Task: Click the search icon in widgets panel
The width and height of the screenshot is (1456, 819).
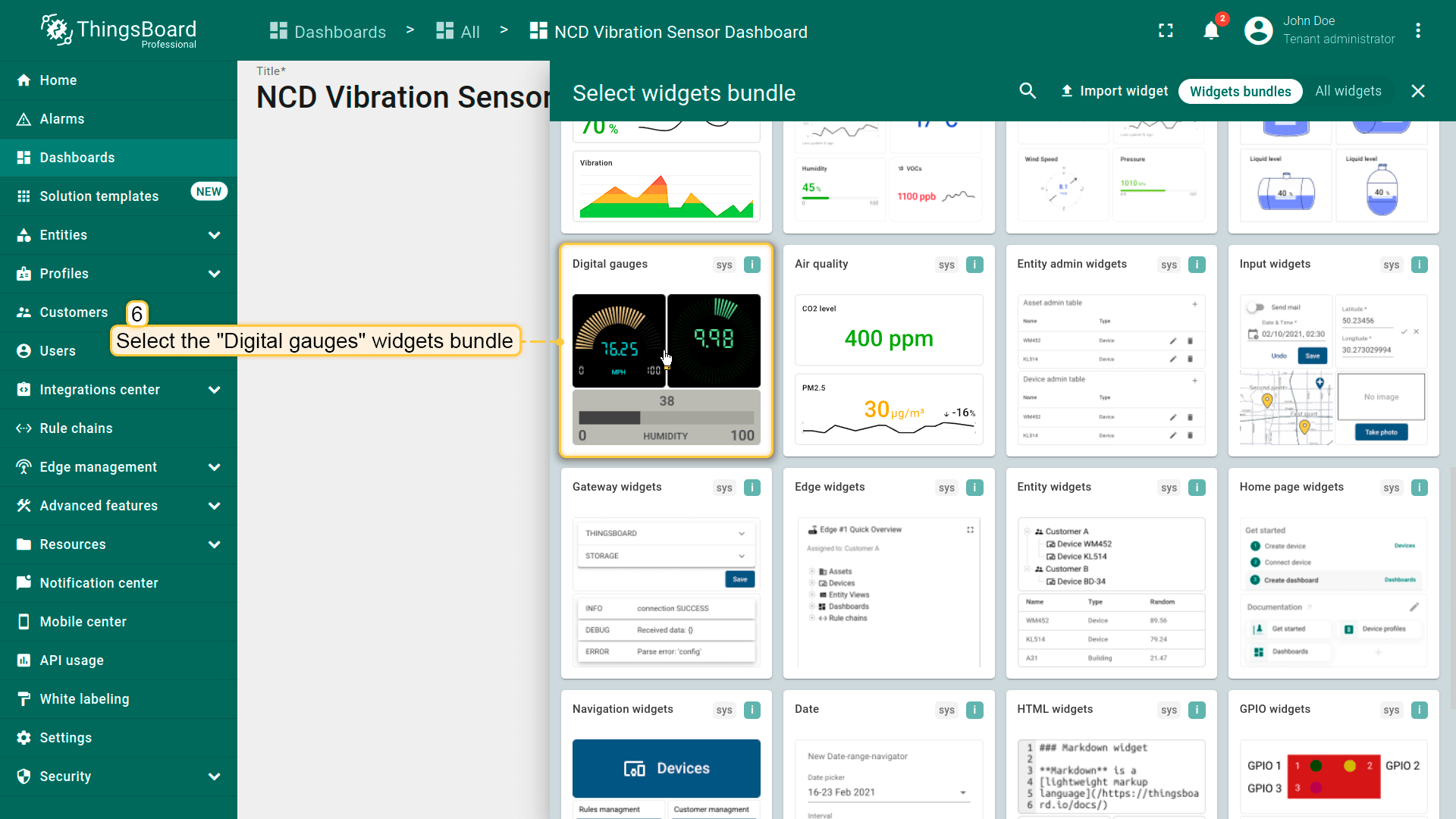Action: coord(1028,91)
